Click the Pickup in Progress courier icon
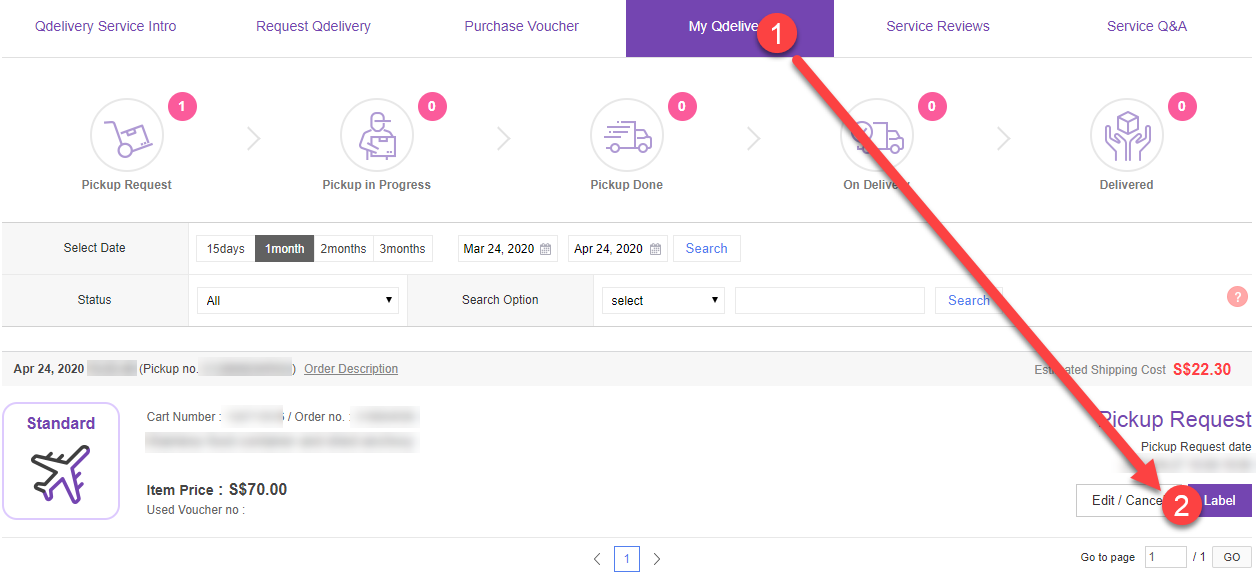 coord(377,135)
